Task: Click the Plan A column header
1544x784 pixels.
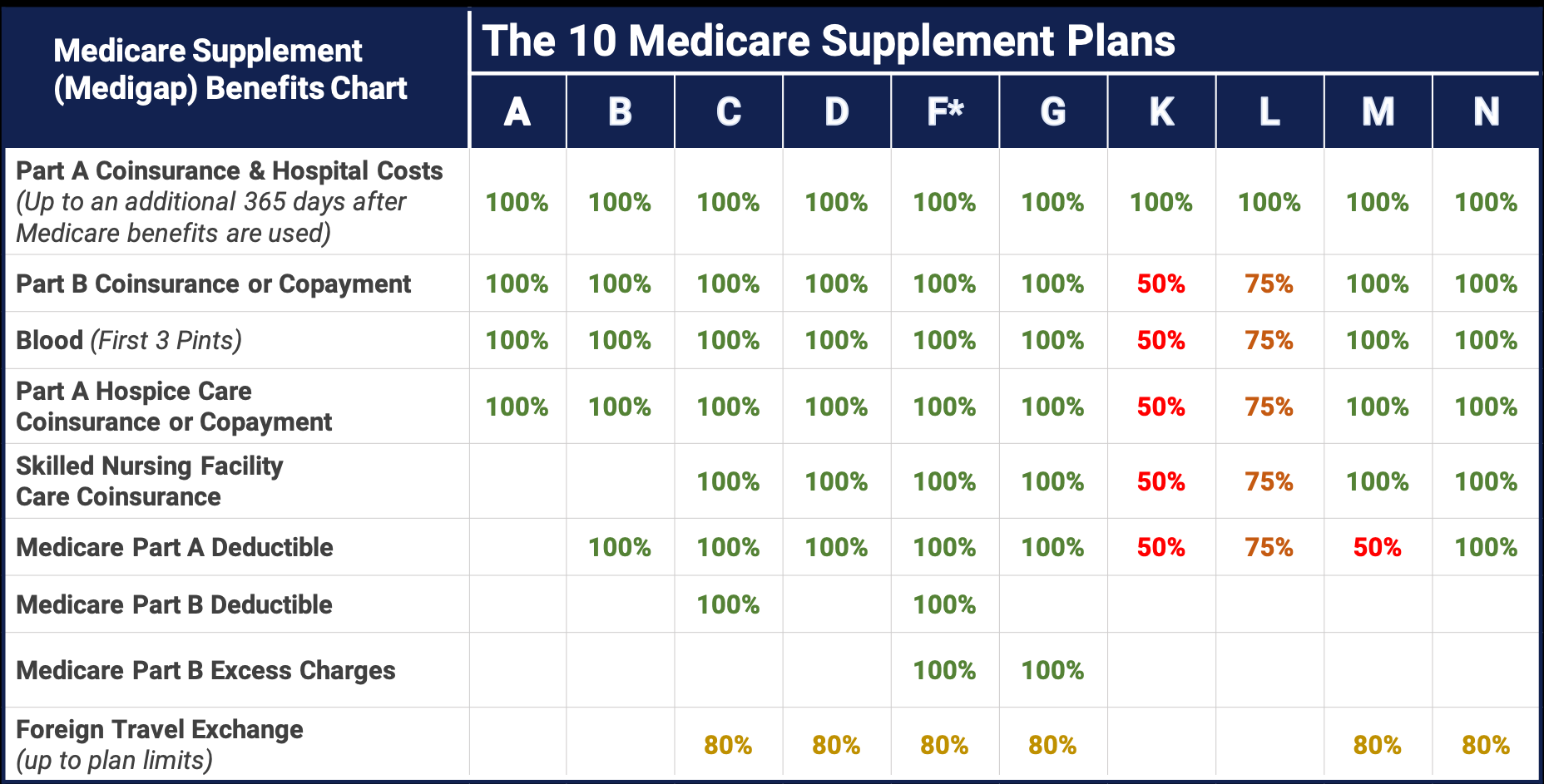Action: click(517, 111)
